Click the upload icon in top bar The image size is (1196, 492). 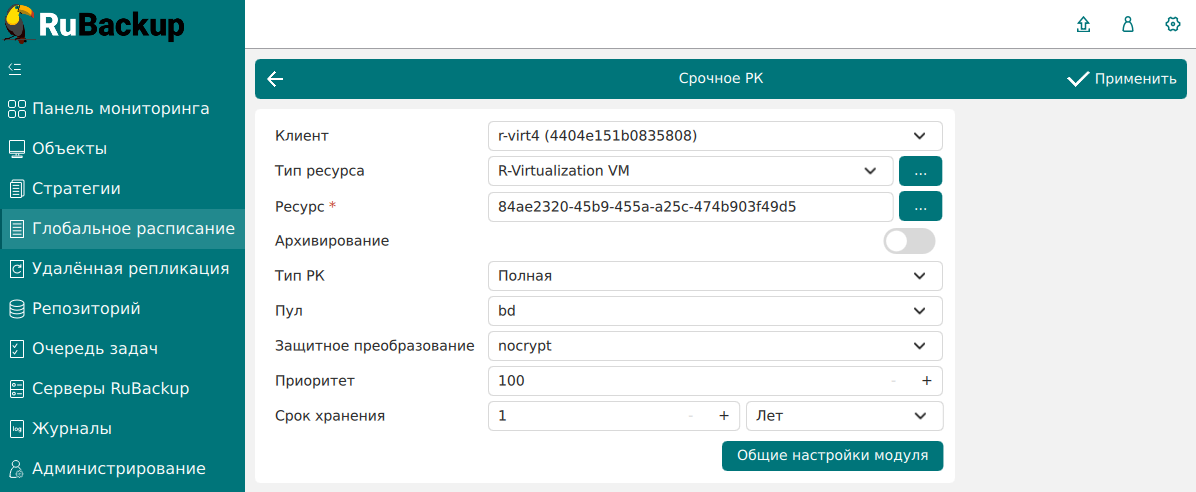[x=1083, y=25]
